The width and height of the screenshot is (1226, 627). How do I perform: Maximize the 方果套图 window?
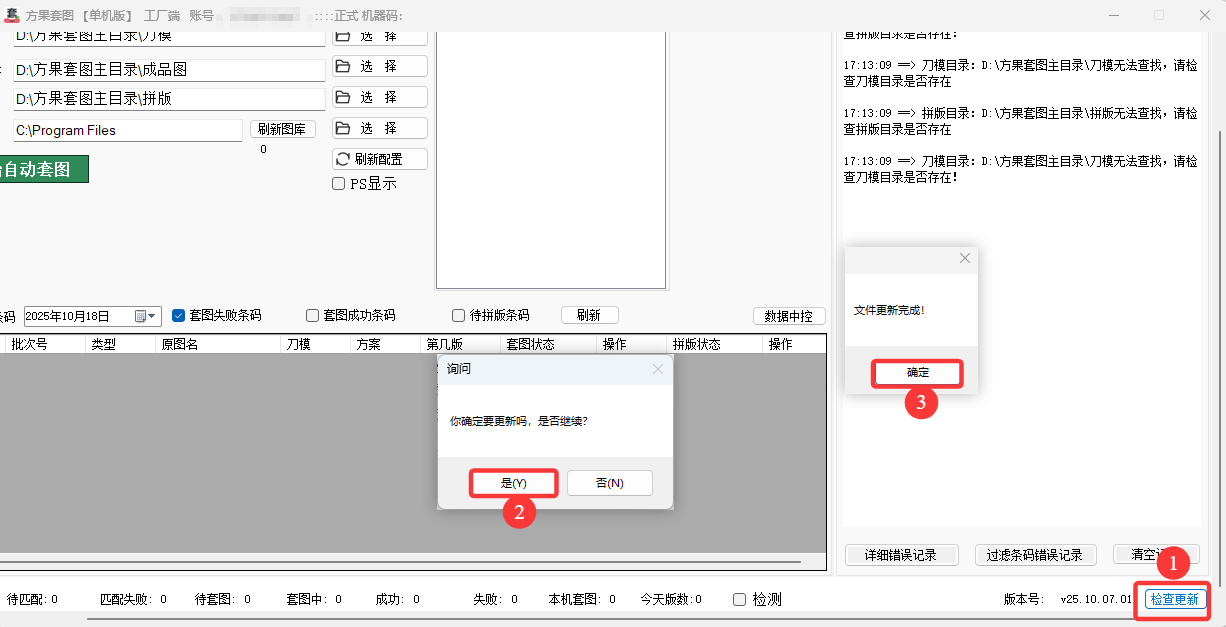coord(1159,15)
